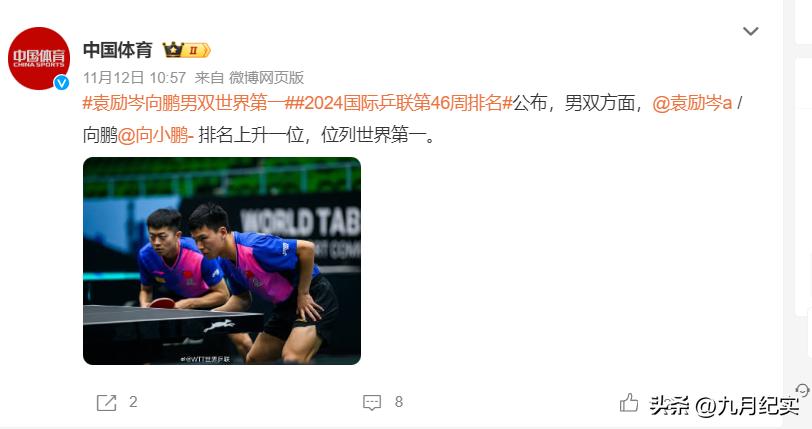Open the @向小鹏- mention
Screen dimensions: 812x429
(155, 135)
